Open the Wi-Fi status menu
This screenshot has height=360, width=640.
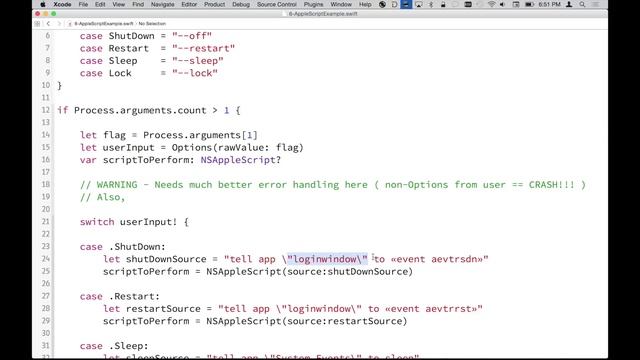click(491, 4)
